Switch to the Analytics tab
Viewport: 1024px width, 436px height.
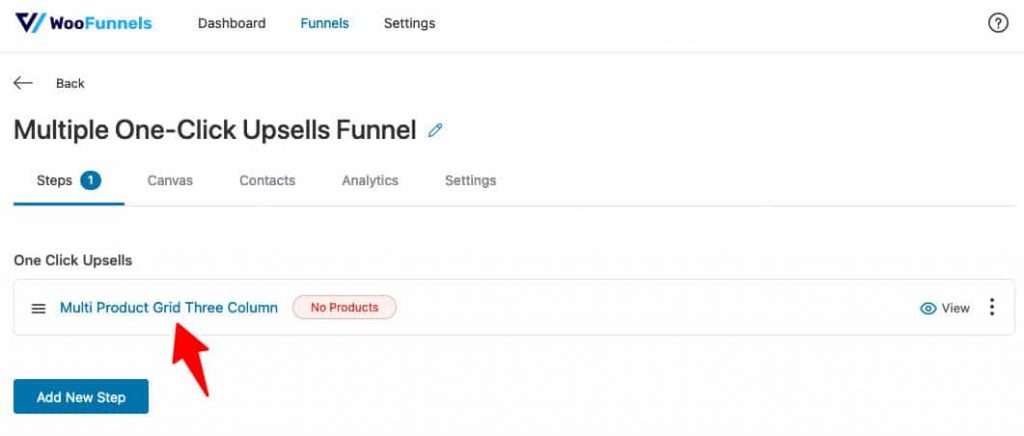pos(370,181)
